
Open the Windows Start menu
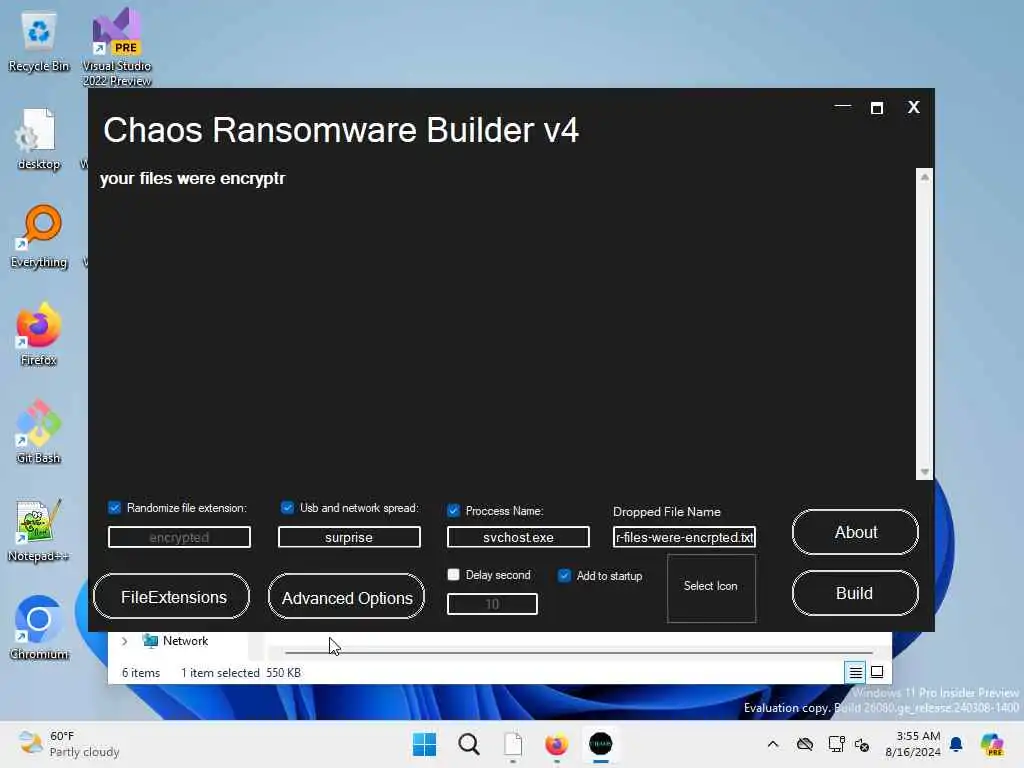424,744
